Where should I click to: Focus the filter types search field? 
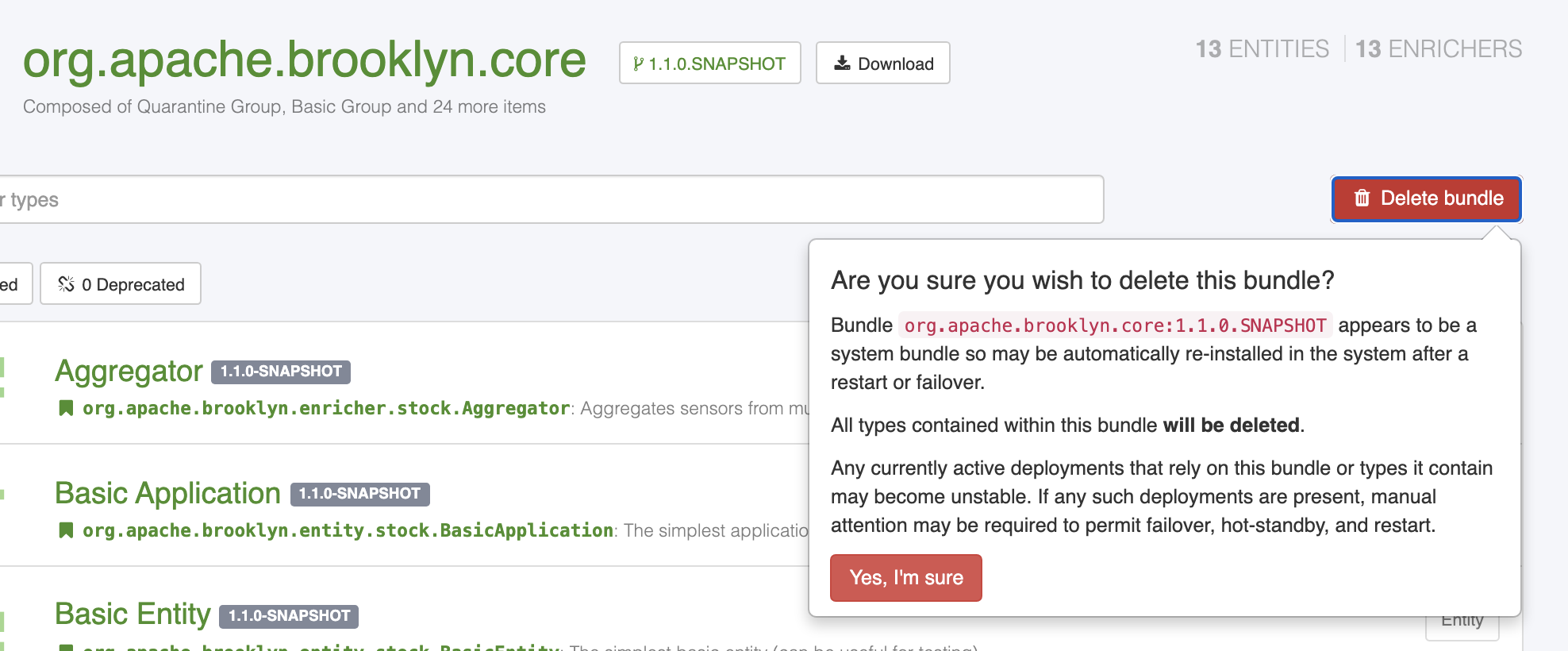coord(551,199)
